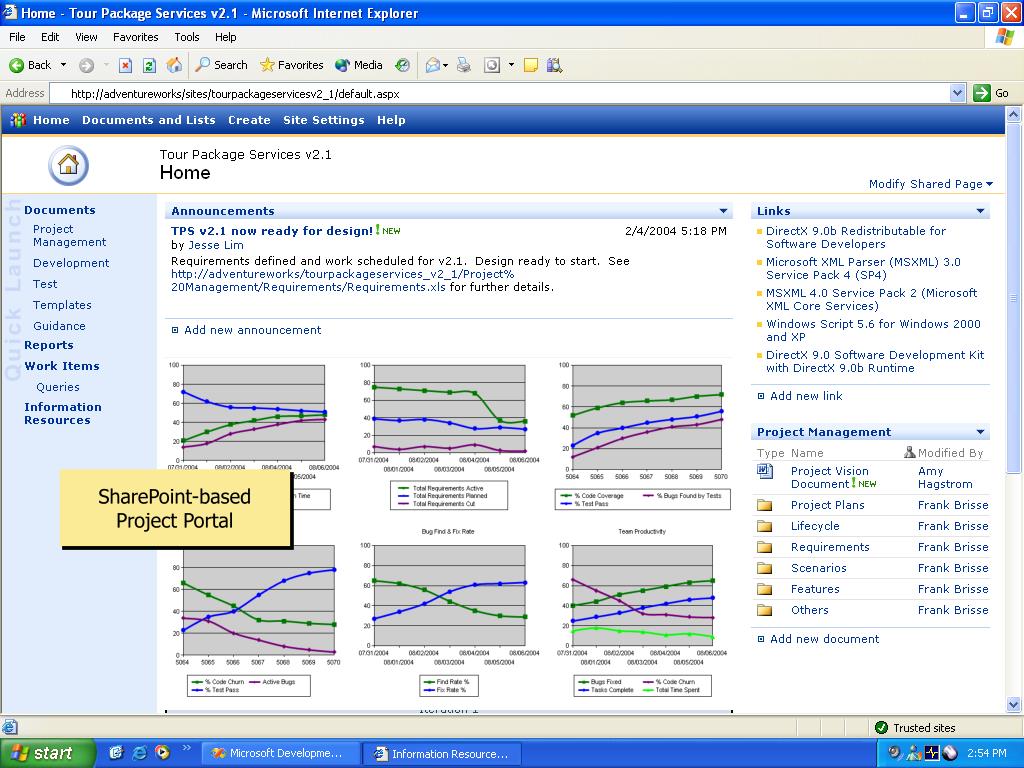Go to browser Home page icon
This screenshot has height=768, width=1024.
[x=174, y=65]
